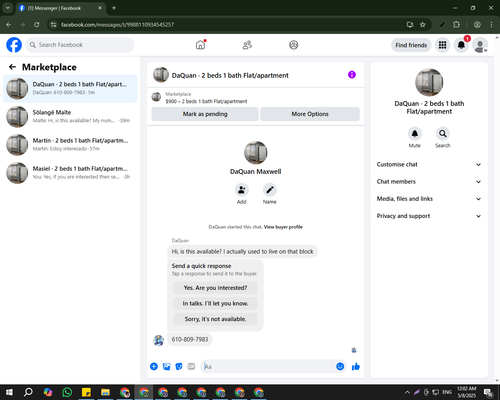The height and width of the screenshot is (400, 500).
Task: Click the 610-809-7983 message bubble
Action: pyautogui.click(x=190, y=339)
